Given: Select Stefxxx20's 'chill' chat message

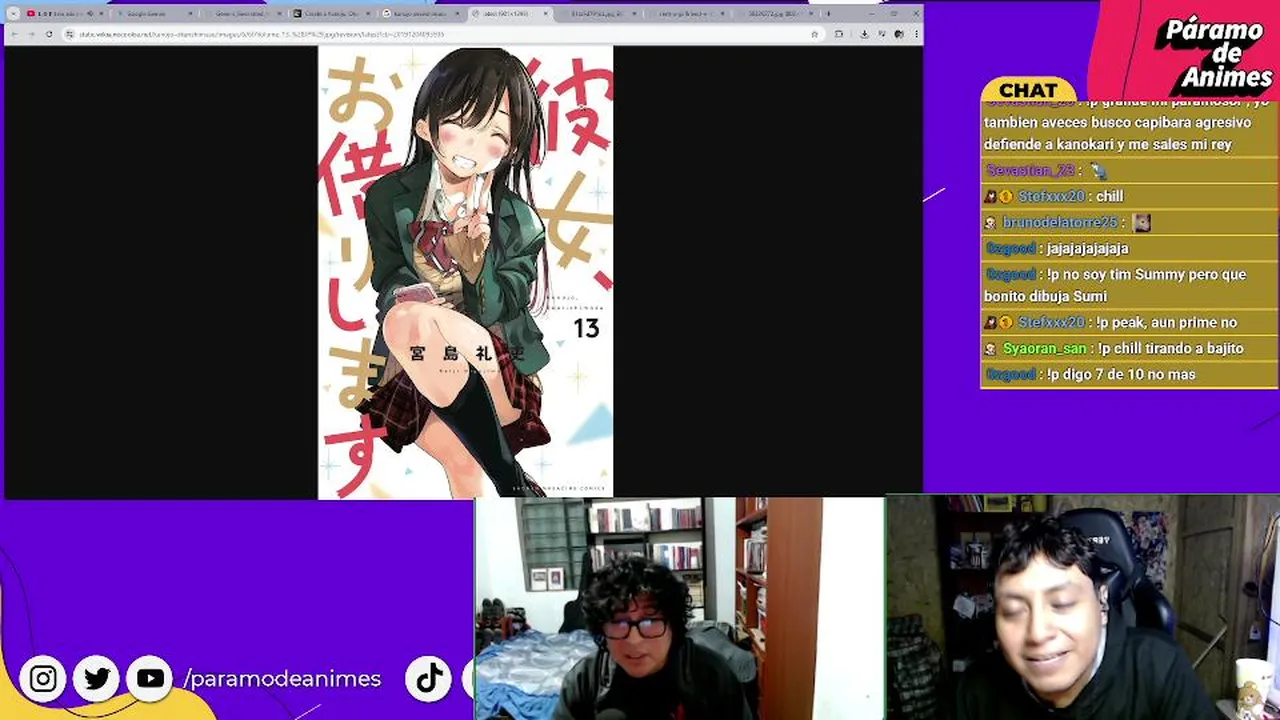Looking at the screenshot, I should point(1109,196).
